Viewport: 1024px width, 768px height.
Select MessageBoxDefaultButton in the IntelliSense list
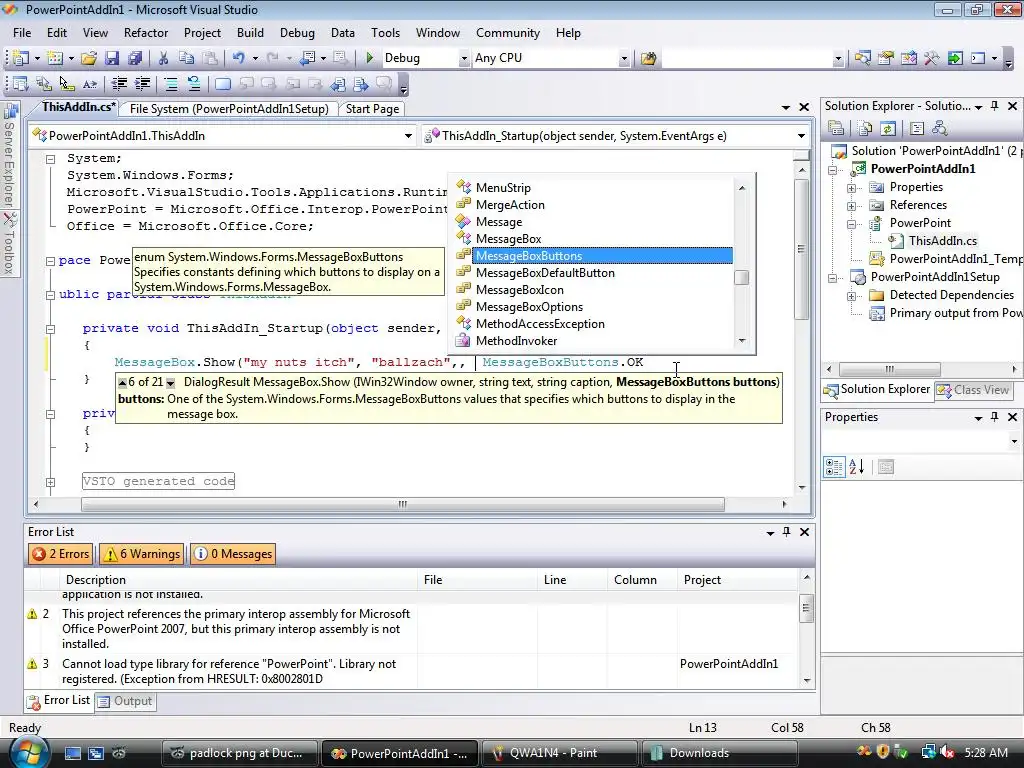(545, 273)
